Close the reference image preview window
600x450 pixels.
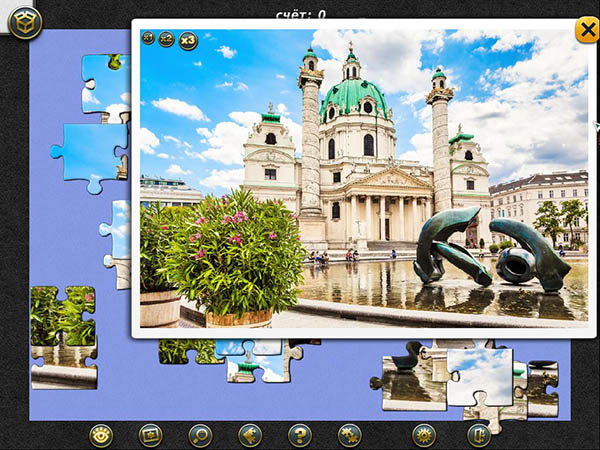[x=586, y=30]
